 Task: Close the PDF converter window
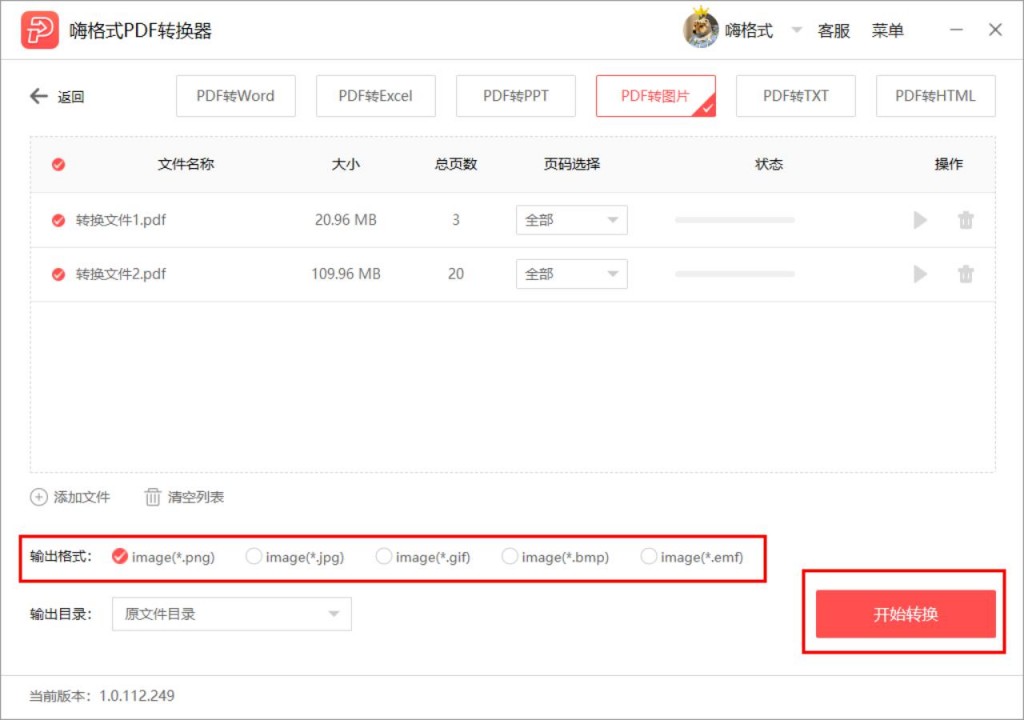coord(995,30)
